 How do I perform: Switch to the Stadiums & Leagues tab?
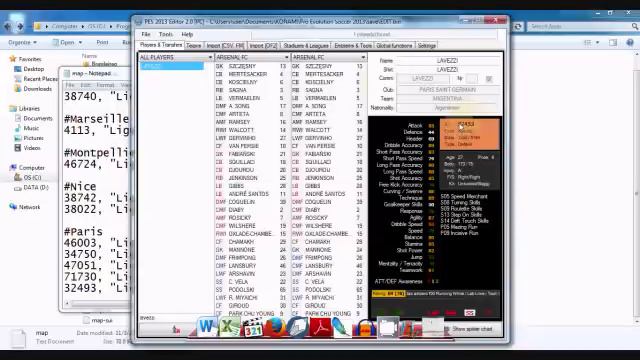306,46
